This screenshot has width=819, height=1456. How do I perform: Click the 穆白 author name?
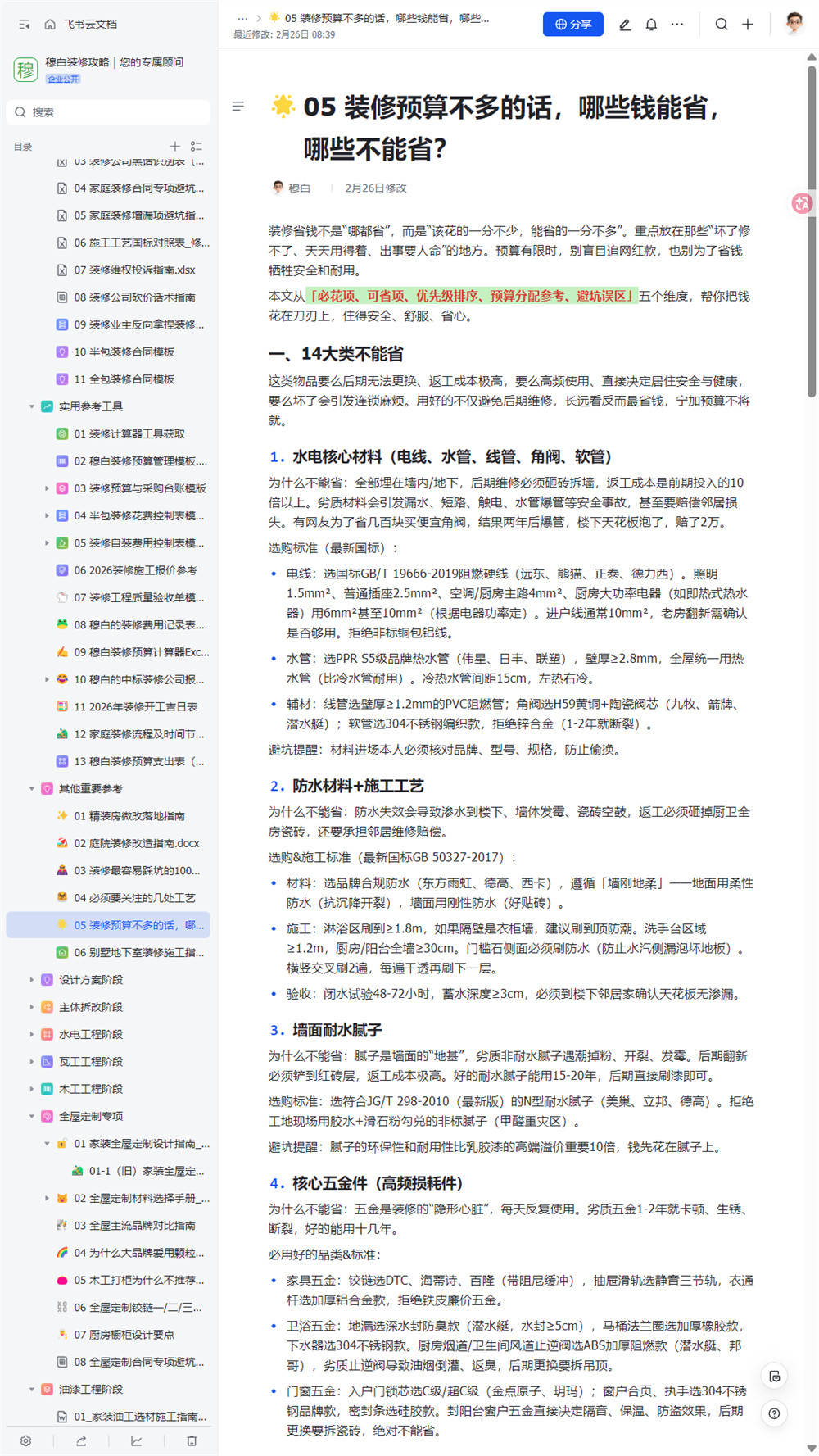(x=299, y=188)
